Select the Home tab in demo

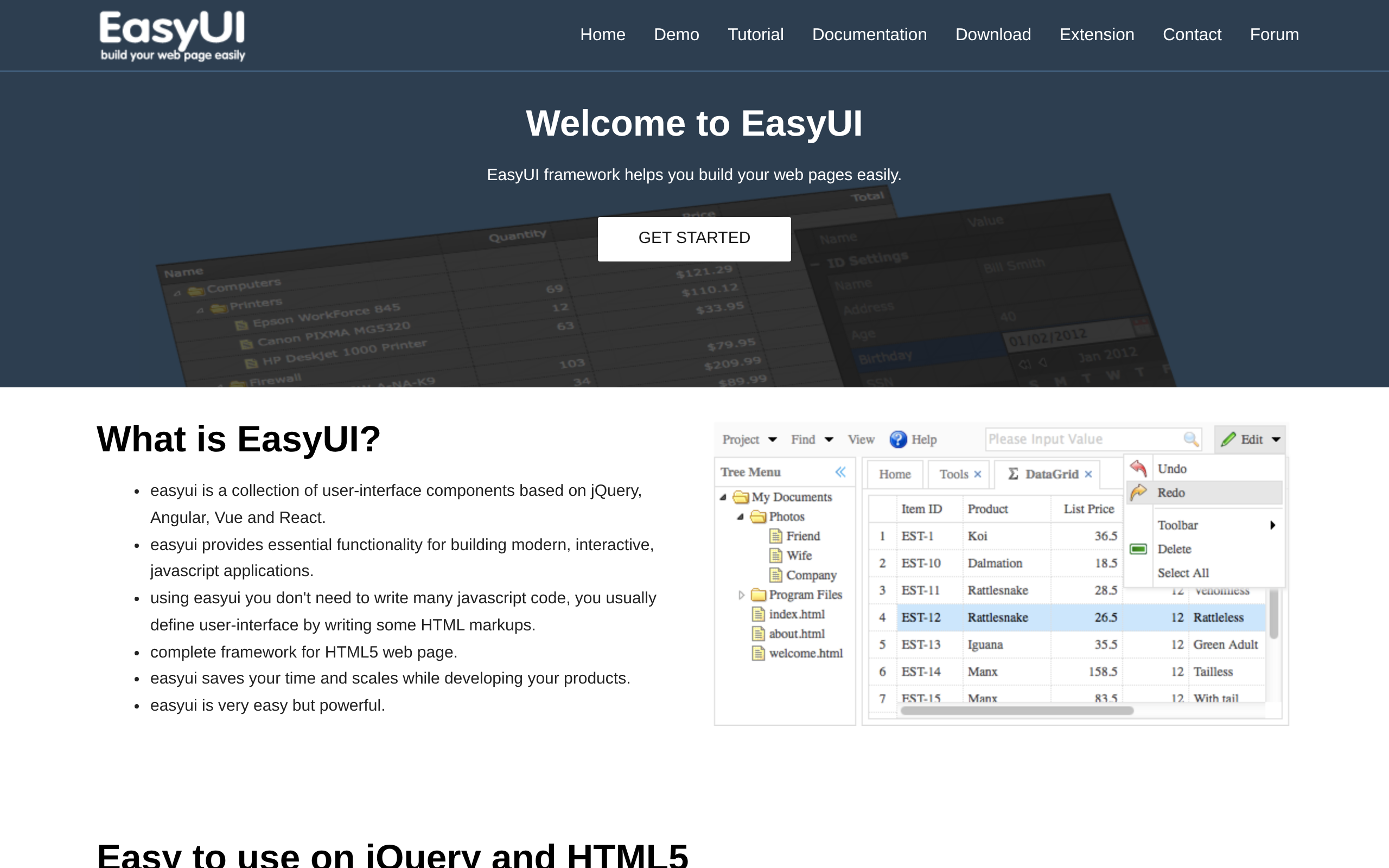894,474
